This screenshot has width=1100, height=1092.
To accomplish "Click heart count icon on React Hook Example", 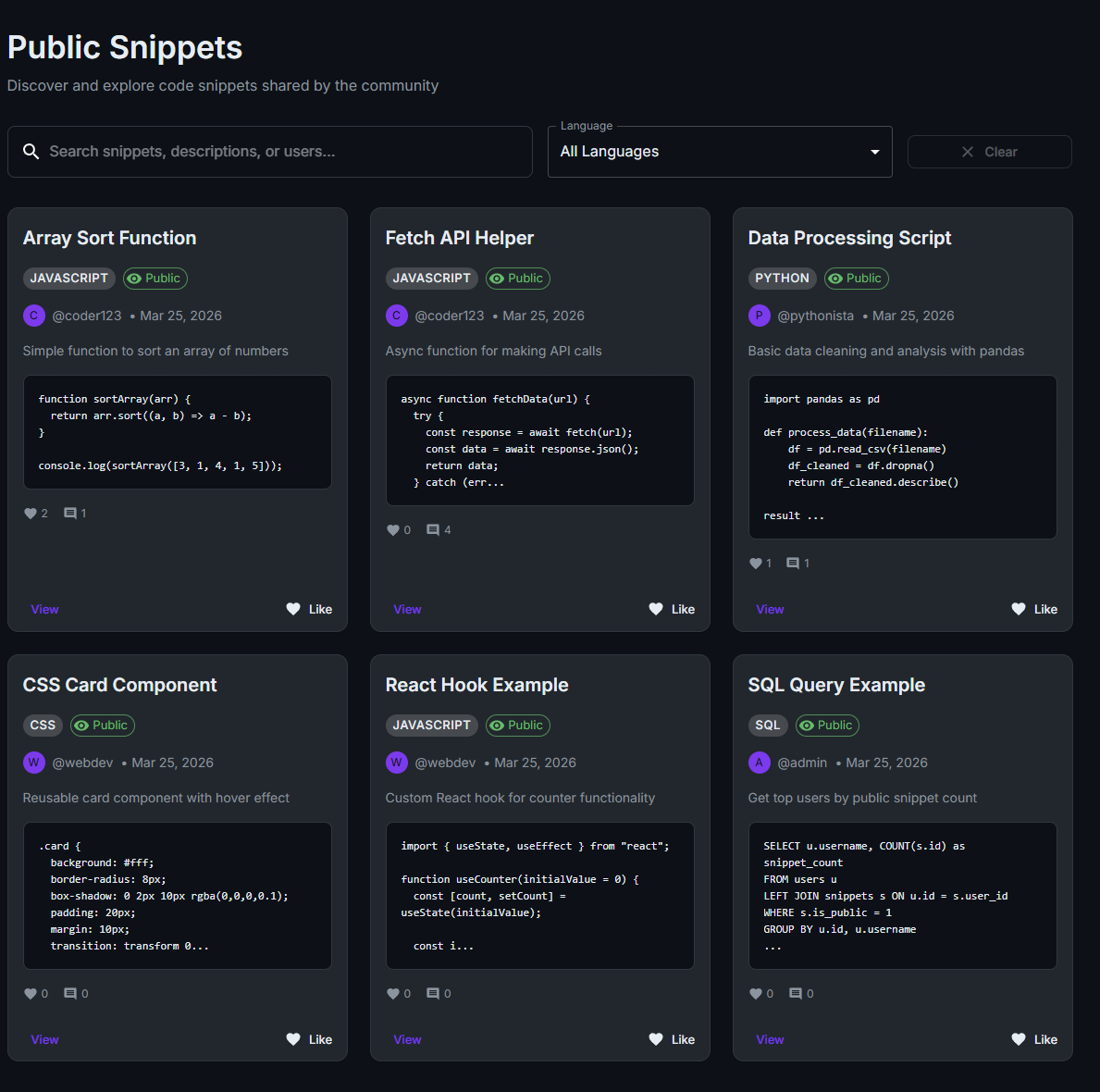I will point(393,994).
